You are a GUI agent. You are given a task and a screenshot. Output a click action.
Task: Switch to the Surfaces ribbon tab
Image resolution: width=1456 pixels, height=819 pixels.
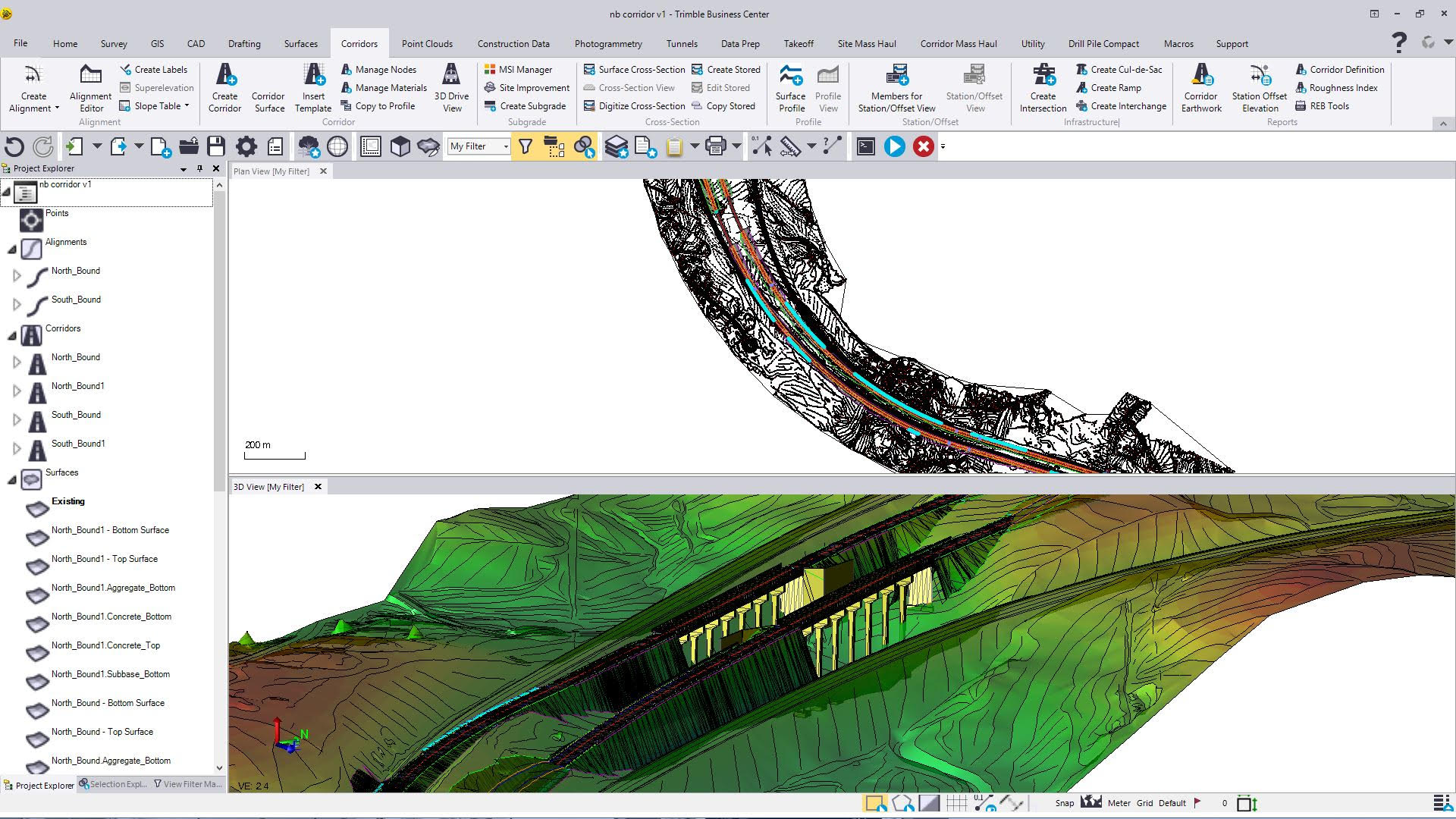point(301,44)
